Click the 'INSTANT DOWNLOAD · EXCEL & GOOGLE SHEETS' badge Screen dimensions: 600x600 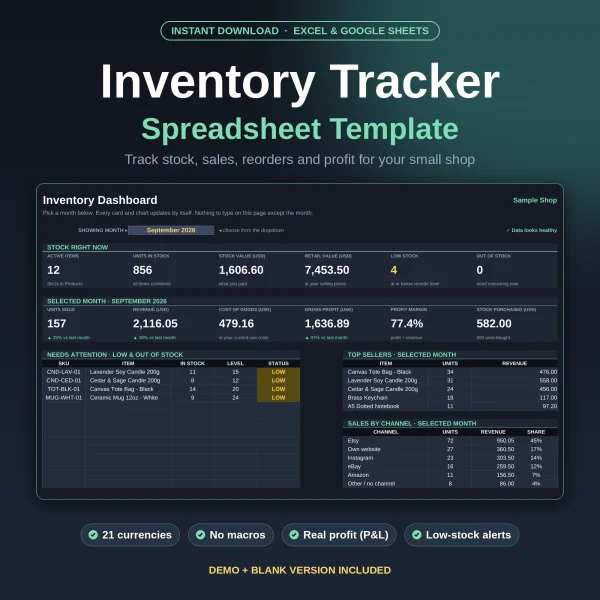click(300, 31)
